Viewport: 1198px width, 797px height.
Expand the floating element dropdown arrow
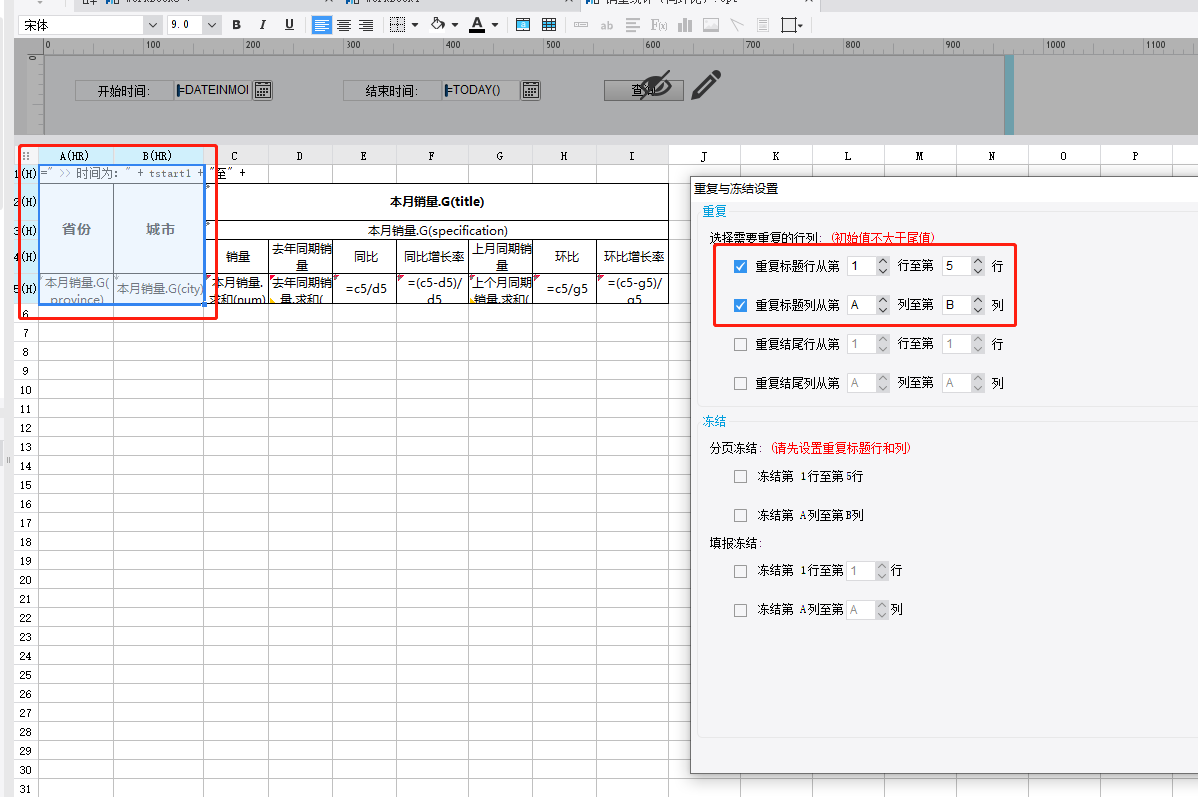click(x=800, y=25)
